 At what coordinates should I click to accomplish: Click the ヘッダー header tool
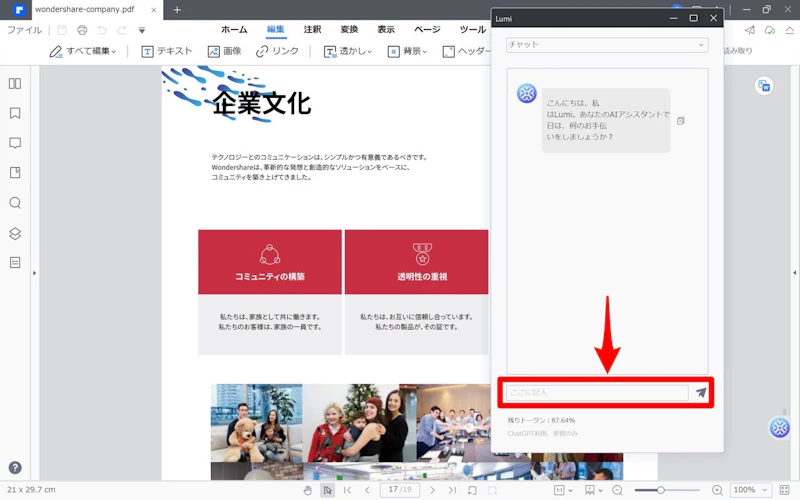tap(466, 51)
